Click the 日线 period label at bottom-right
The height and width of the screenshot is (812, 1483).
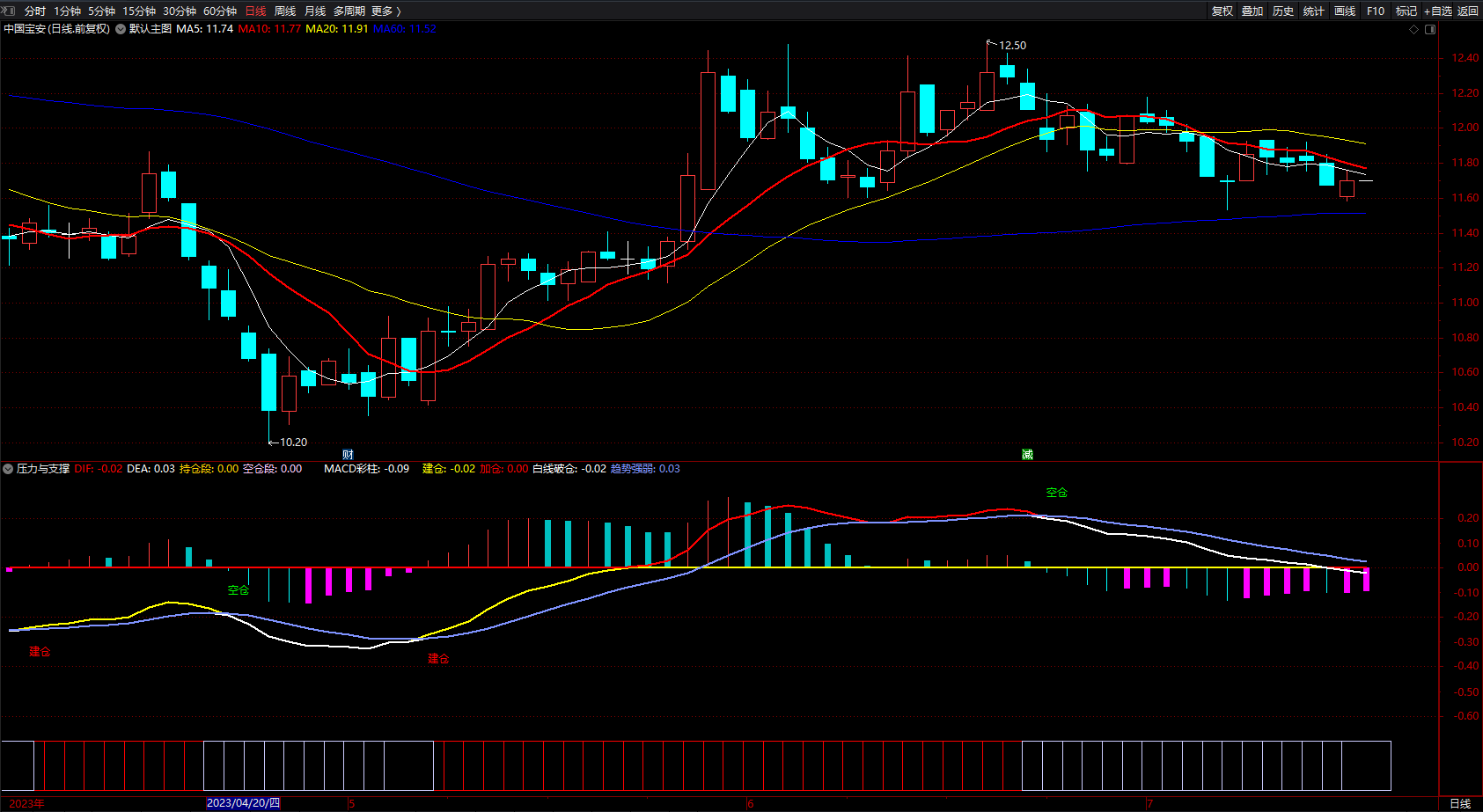tap(1460, 803)
